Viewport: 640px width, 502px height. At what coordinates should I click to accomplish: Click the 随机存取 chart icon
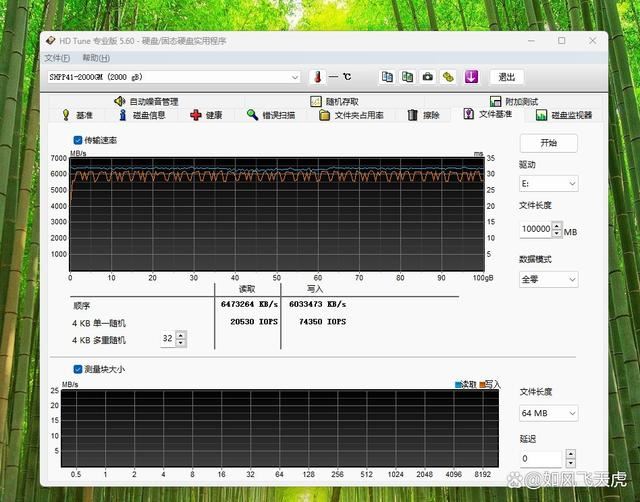[x=316, y=101]
